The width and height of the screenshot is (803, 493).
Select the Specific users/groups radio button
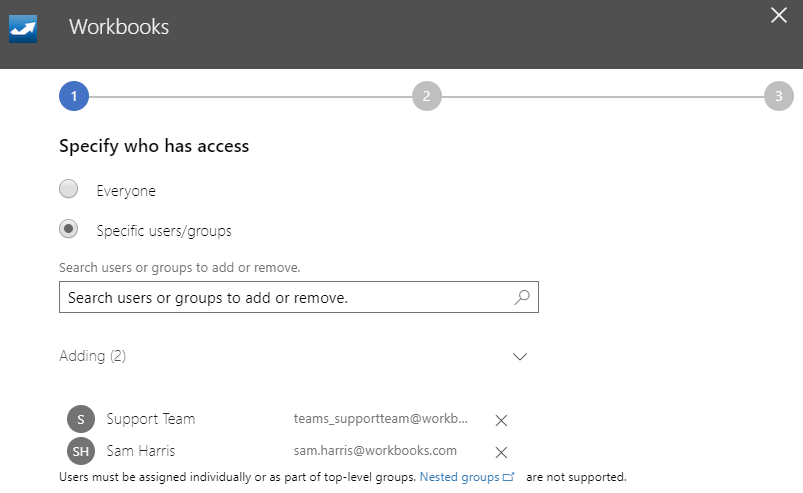(x=69, y=229)
